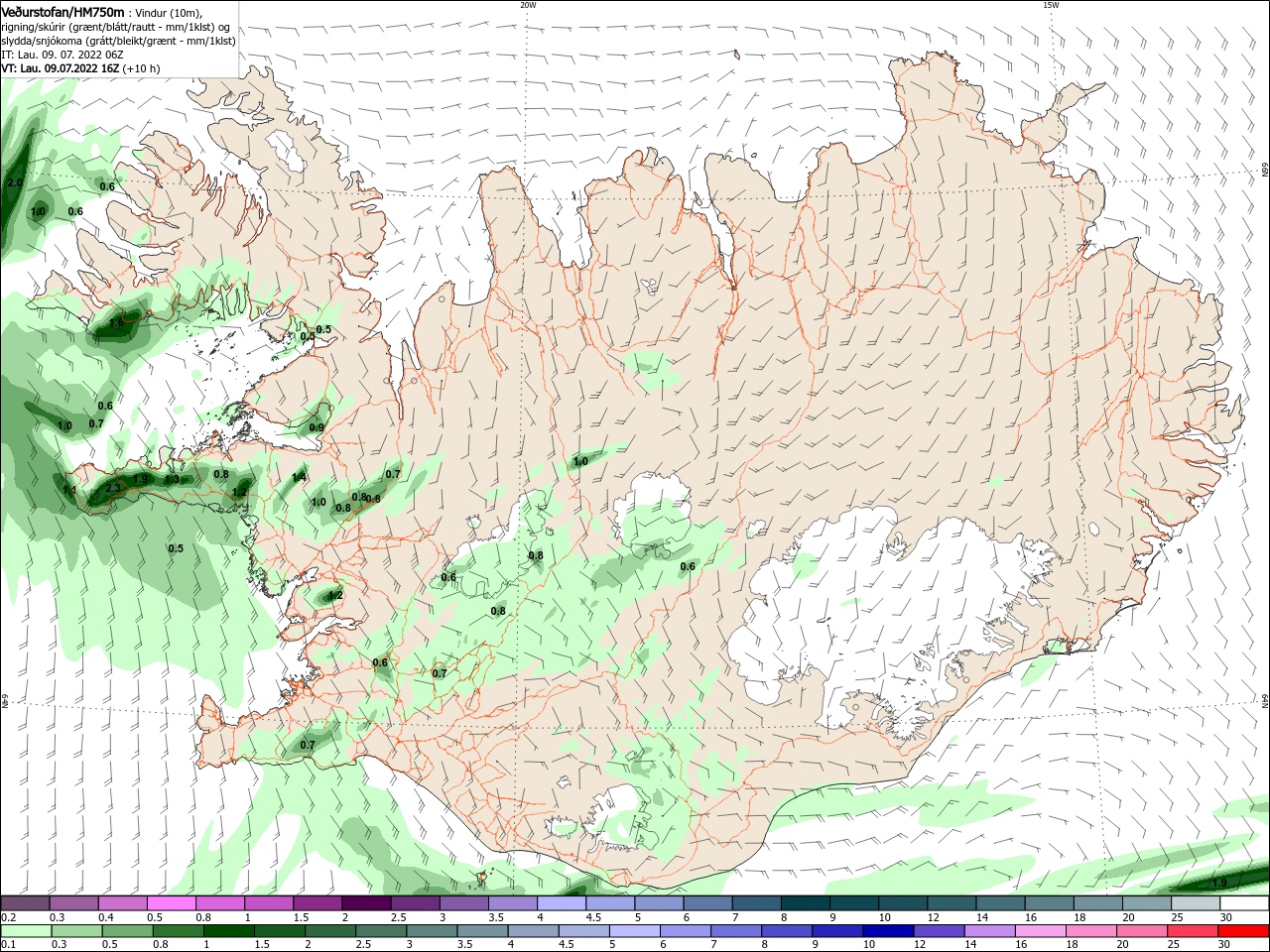The height and width of the screenshot is (952, 1270).
Task: Click the 1.6 precipitation value on the map
Action: pos(116,322)
